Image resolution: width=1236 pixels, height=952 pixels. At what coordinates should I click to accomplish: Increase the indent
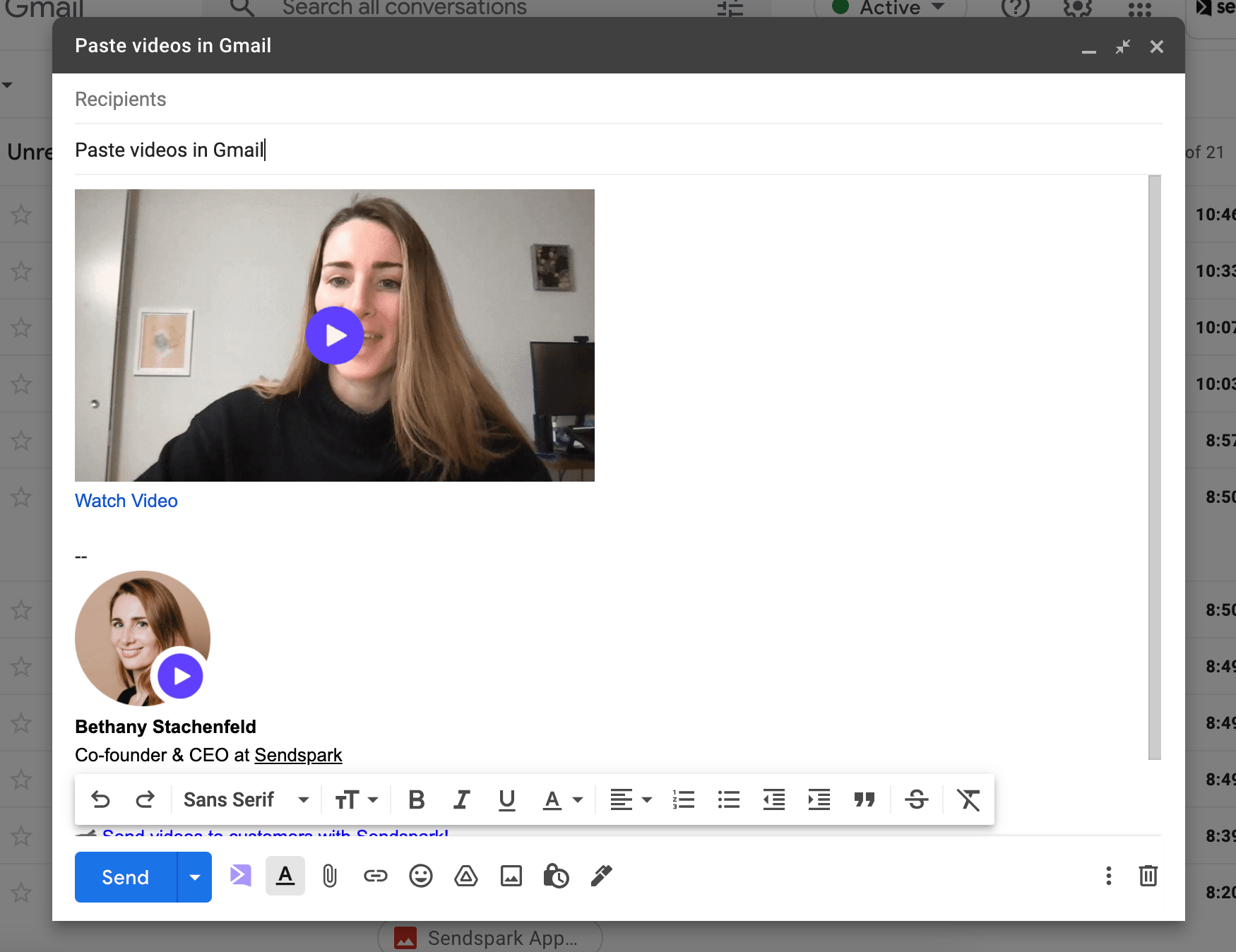[x=819, y=799]
